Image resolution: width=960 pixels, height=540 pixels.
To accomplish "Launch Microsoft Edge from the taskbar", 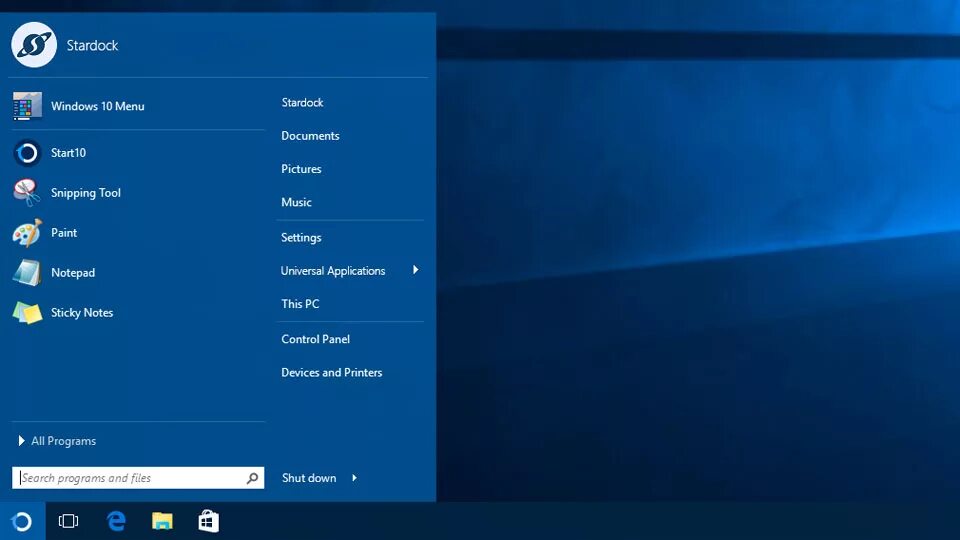I will pyautogui.click(x=116, y=522).
